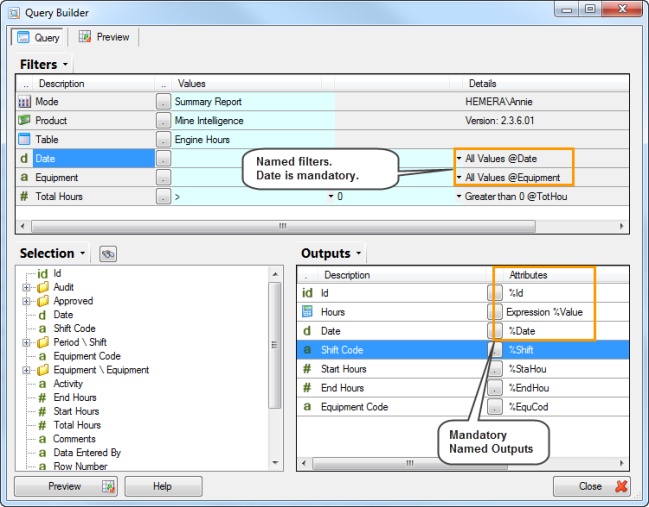The width and height of the screenshot is (649, 507).
Task: Open the Outputs dropdown menu
Action: [x=358, y=253]
